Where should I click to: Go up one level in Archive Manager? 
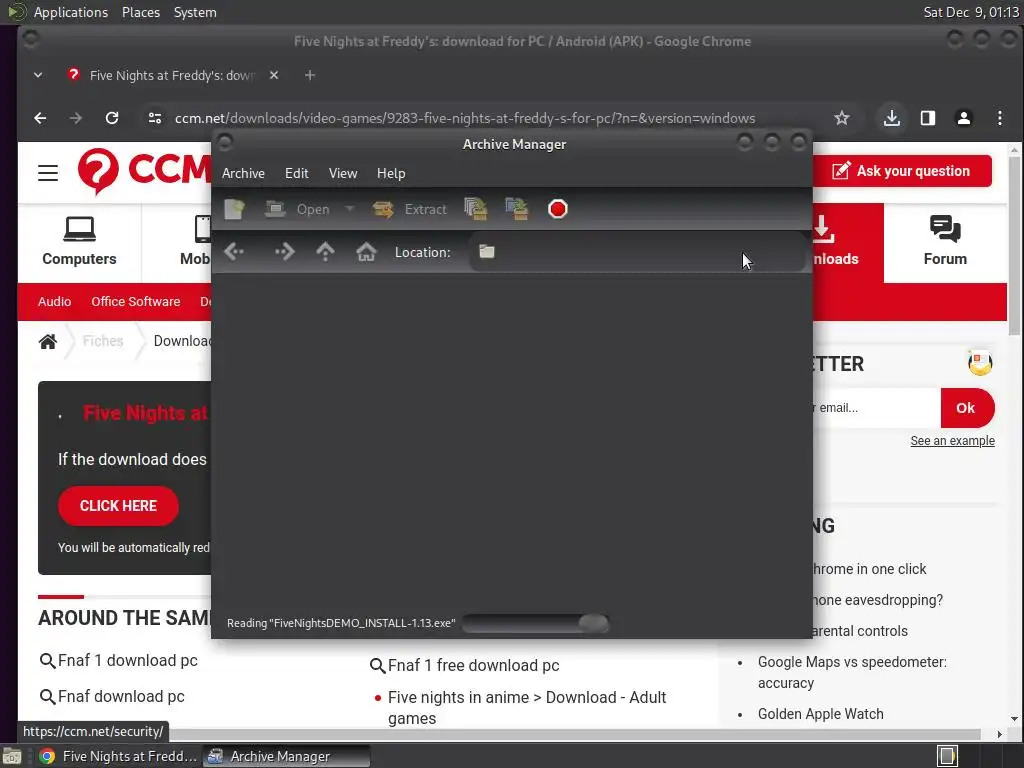[x=325, y=252]
